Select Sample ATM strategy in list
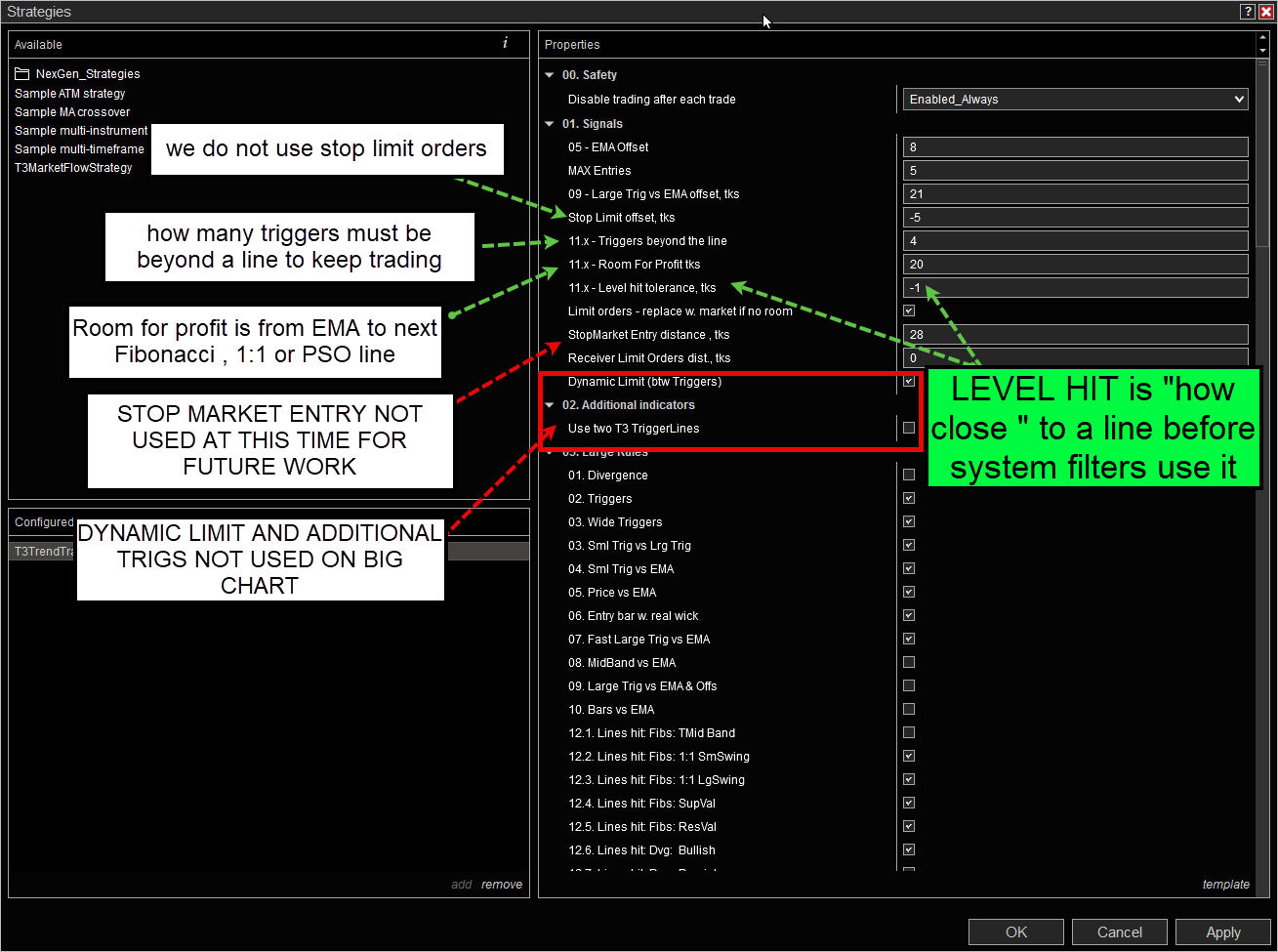Image resolution: width=1278 pixels, height=952 pixels. (70, 94)
